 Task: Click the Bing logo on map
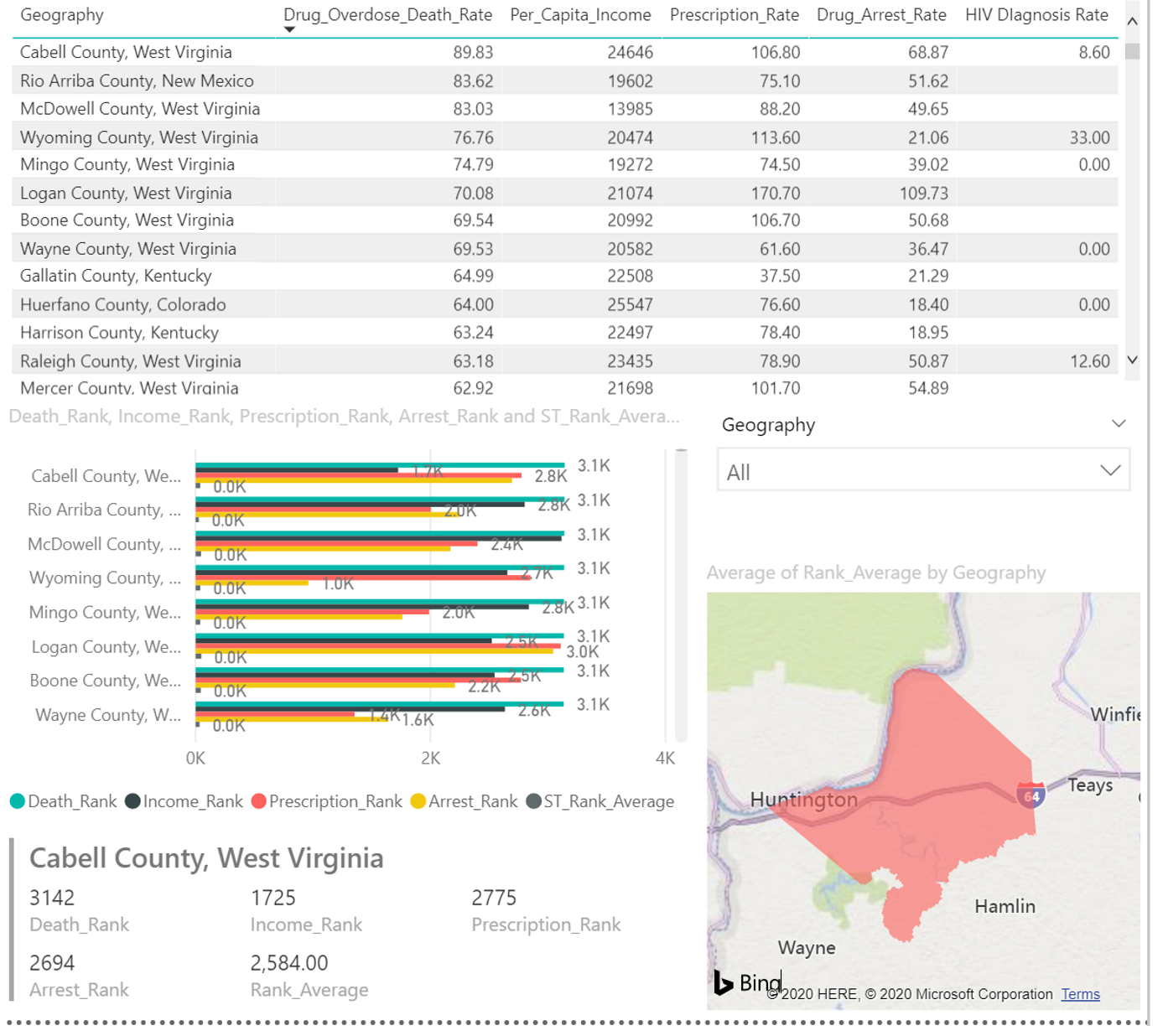pos(747,982)
